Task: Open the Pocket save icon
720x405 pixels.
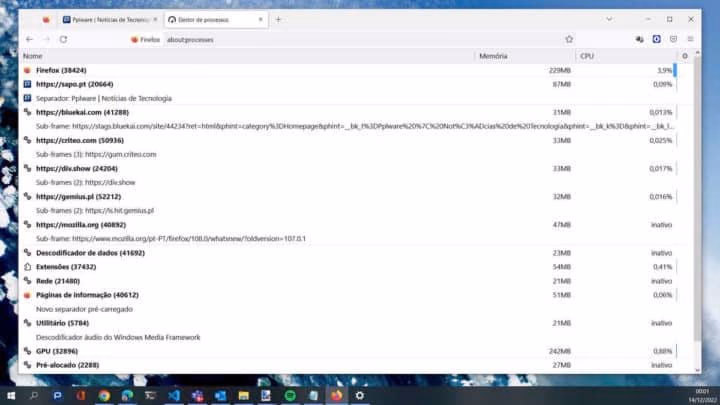Action: (674, 39)
